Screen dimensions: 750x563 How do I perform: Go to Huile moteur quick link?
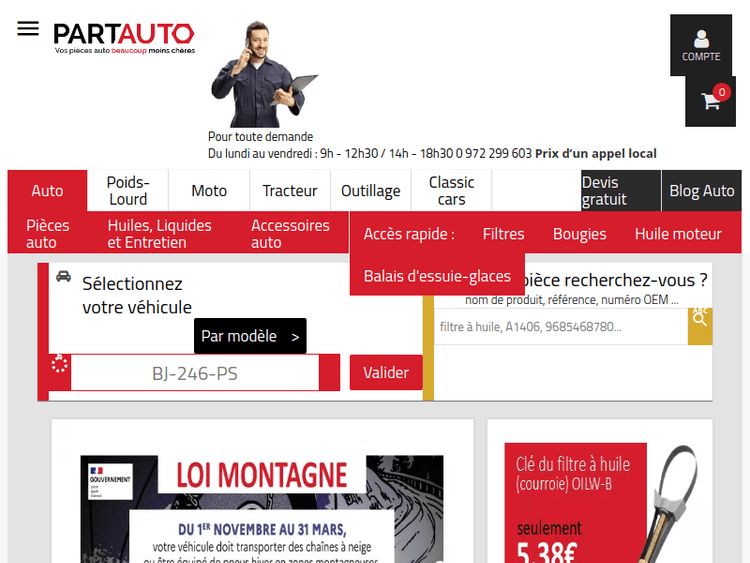point(678,233)
